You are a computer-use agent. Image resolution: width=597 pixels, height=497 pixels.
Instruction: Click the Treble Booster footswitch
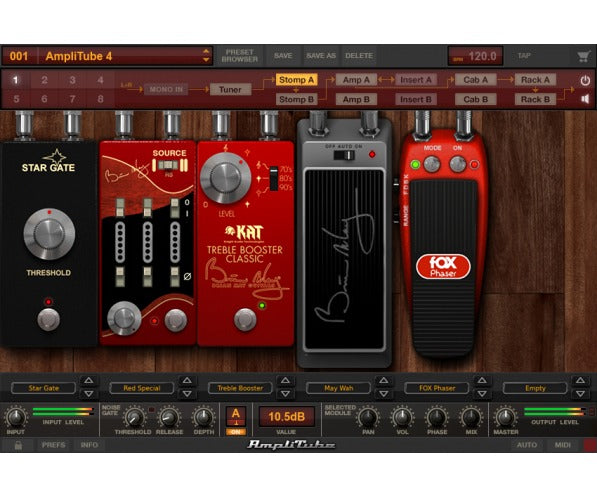pos(245,319)
